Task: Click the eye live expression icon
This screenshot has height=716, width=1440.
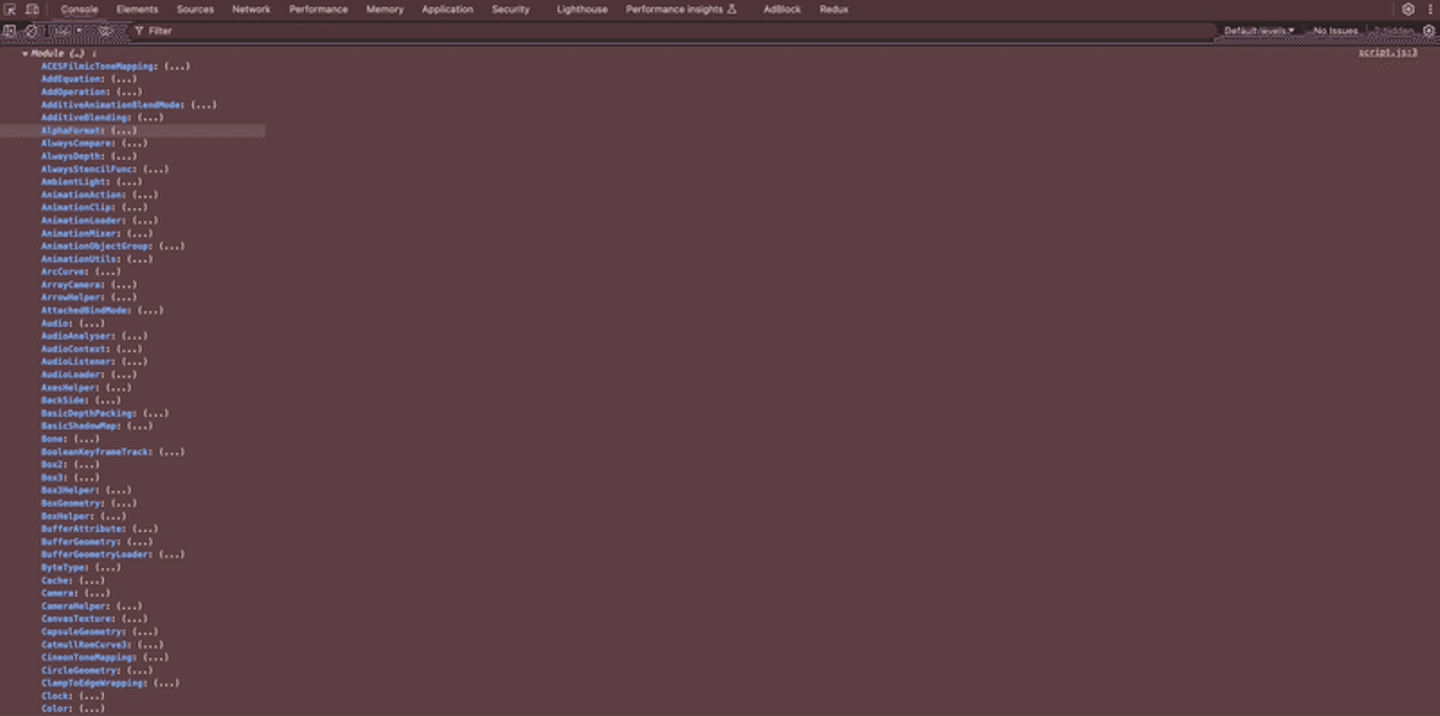Action: coord(104,31)
